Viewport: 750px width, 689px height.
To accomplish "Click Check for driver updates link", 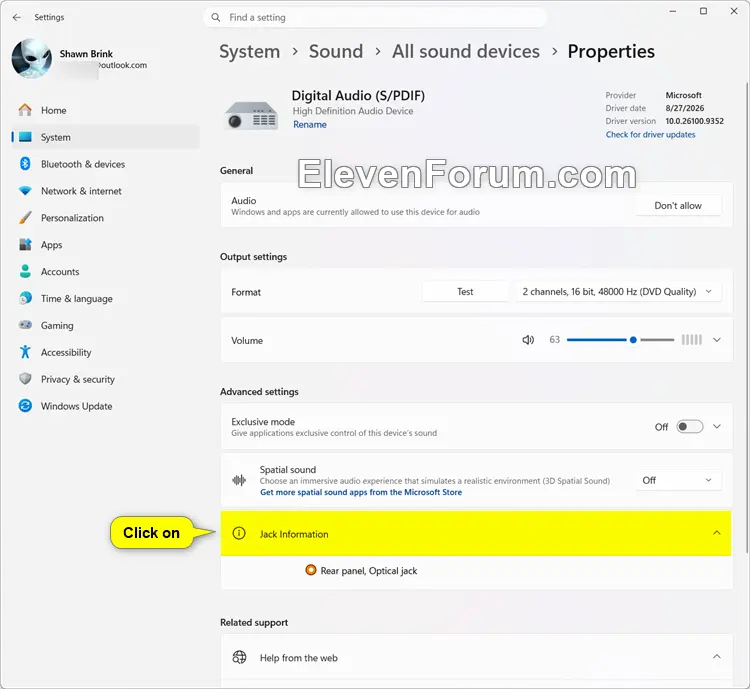I will [651, 134].
